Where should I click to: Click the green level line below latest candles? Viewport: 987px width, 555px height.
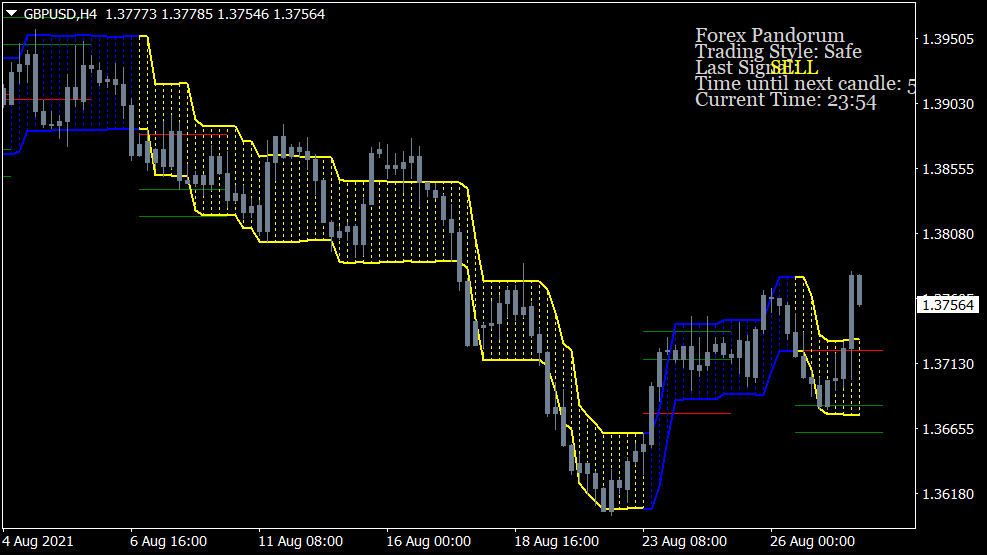click(x=838, y=433)
